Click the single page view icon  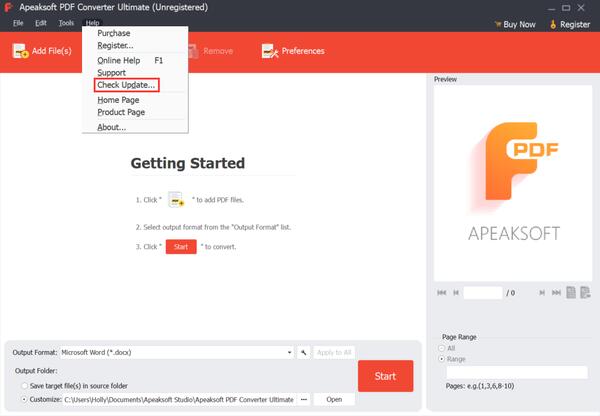click(571, 292)
